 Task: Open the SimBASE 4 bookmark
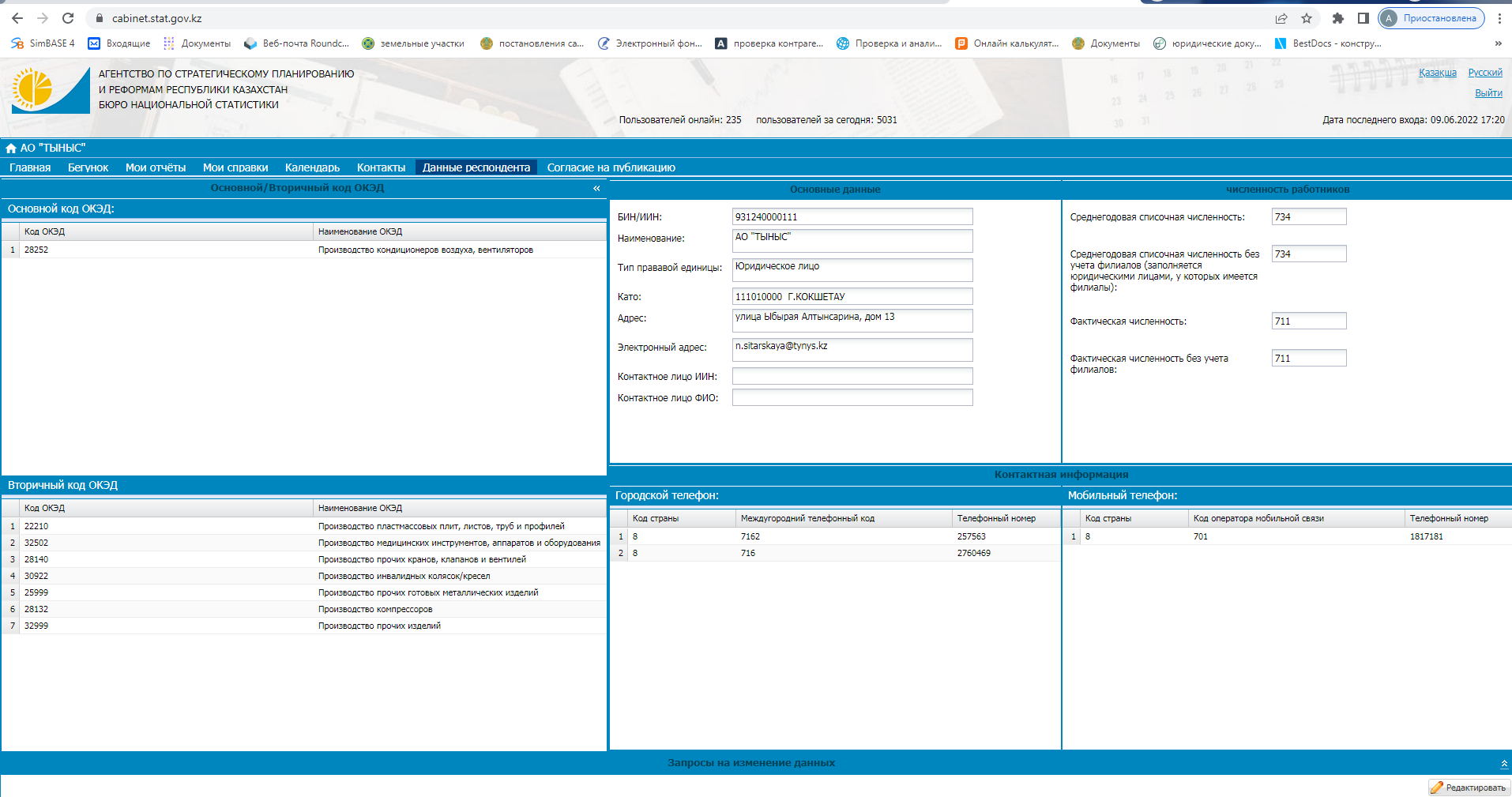pos(43,43)
